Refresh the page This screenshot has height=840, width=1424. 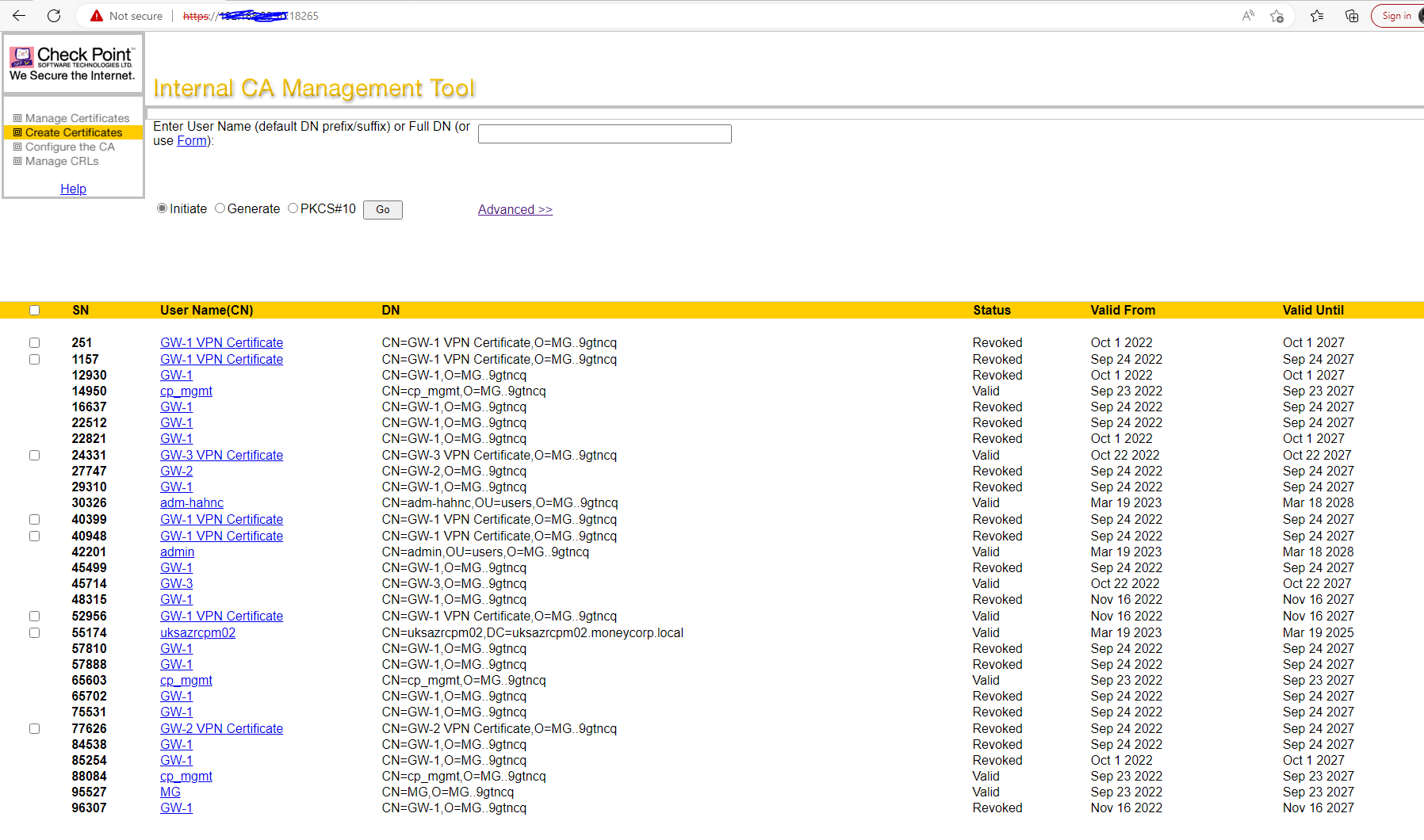(53, 16)
